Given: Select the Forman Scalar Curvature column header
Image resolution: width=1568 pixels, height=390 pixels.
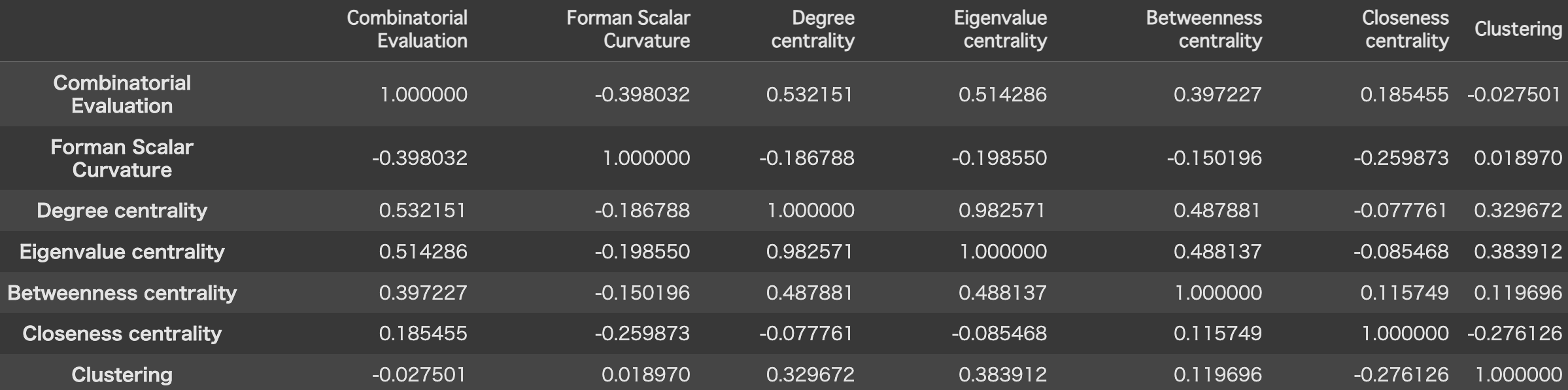Looking at the screenshot, I should [x=628, y=29].
